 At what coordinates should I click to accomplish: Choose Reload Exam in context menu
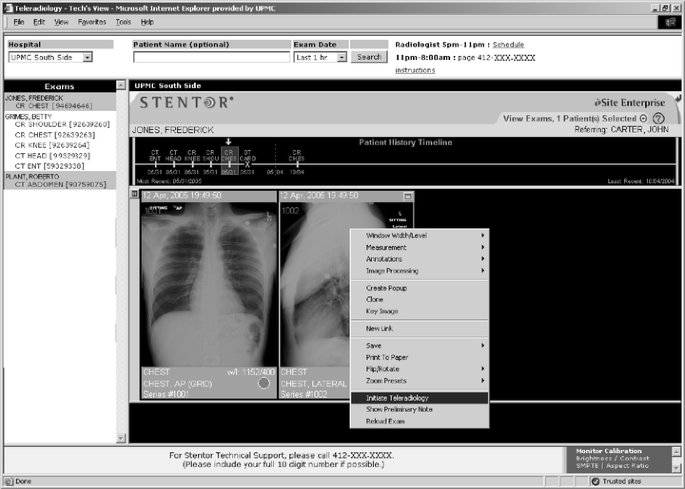click(x=420, y=421)
